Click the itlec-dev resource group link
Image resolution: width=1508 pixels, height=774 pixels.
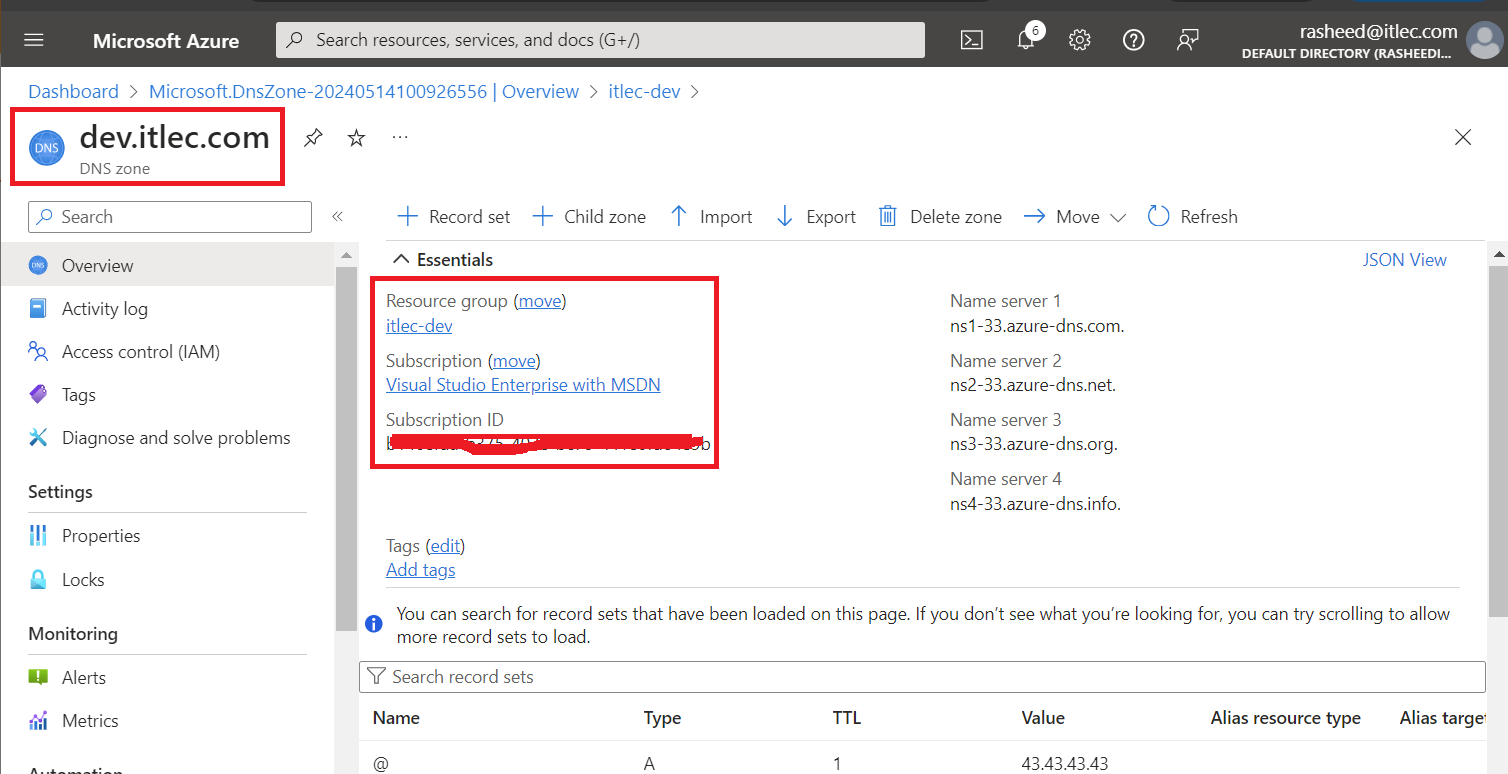coord(419,325)
